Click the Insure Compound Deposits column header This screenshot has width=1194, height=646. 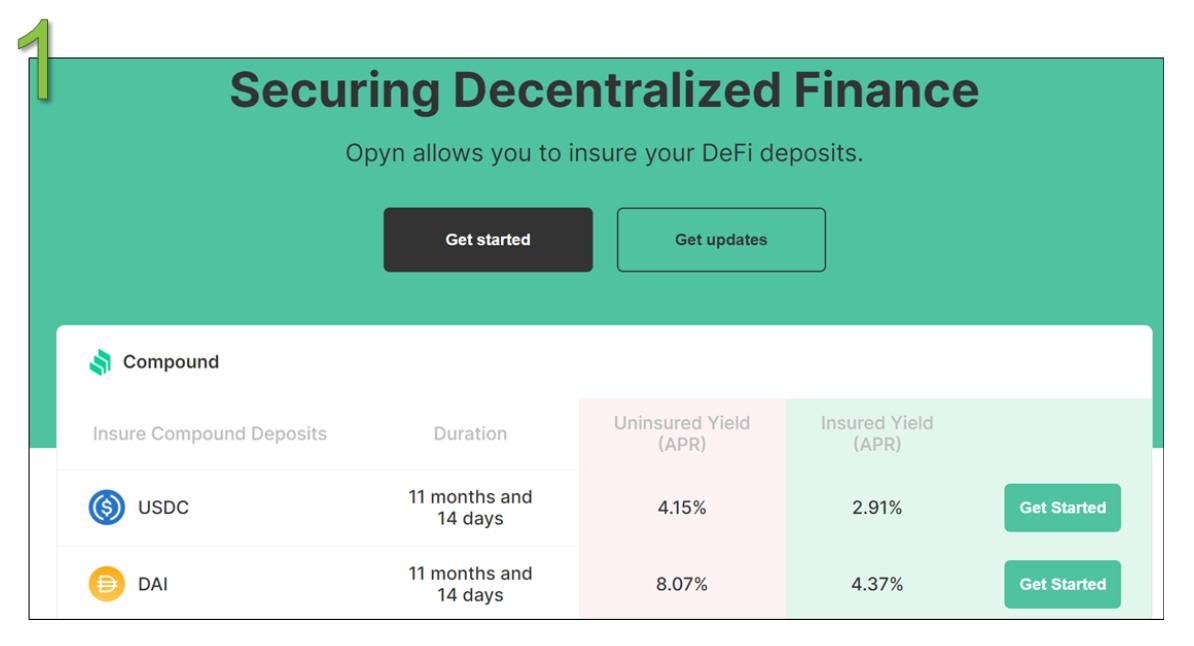click(210, 434)
